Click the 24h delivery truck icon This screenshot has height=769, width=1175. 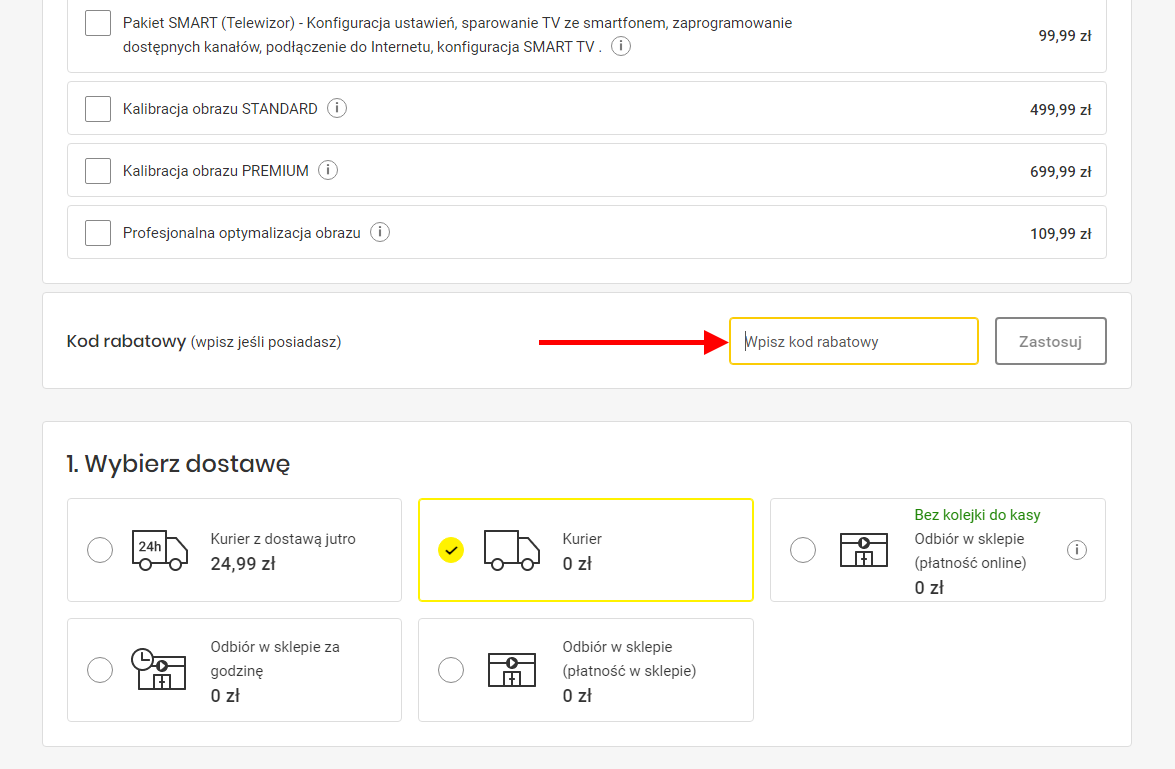click(160, 550)
